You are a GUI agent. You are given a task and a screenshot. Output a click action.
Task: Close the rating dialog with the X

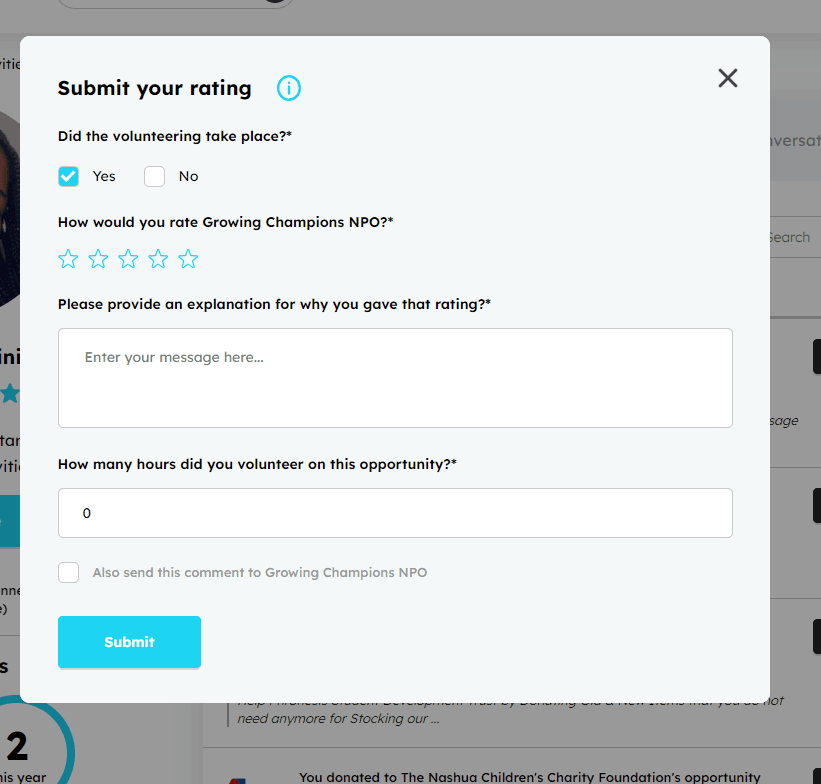728,78
